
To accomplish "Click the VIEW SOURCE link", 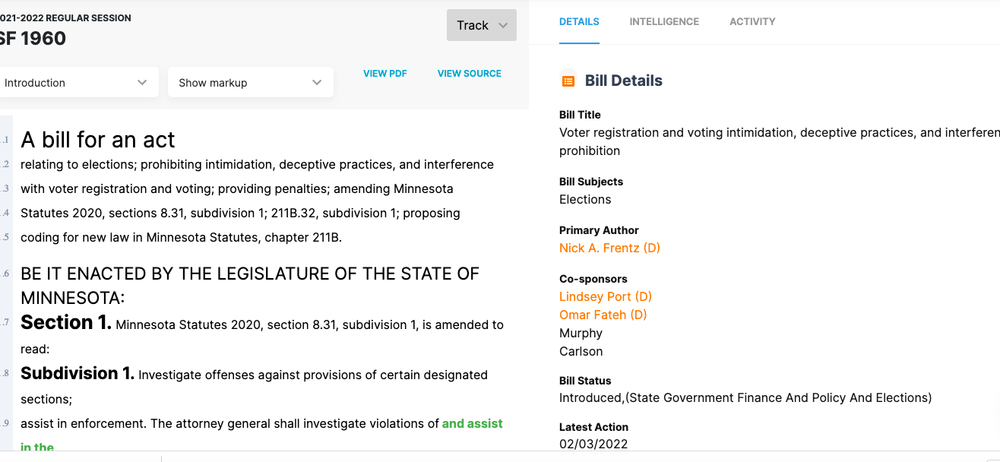I will (x=469, y=74).
